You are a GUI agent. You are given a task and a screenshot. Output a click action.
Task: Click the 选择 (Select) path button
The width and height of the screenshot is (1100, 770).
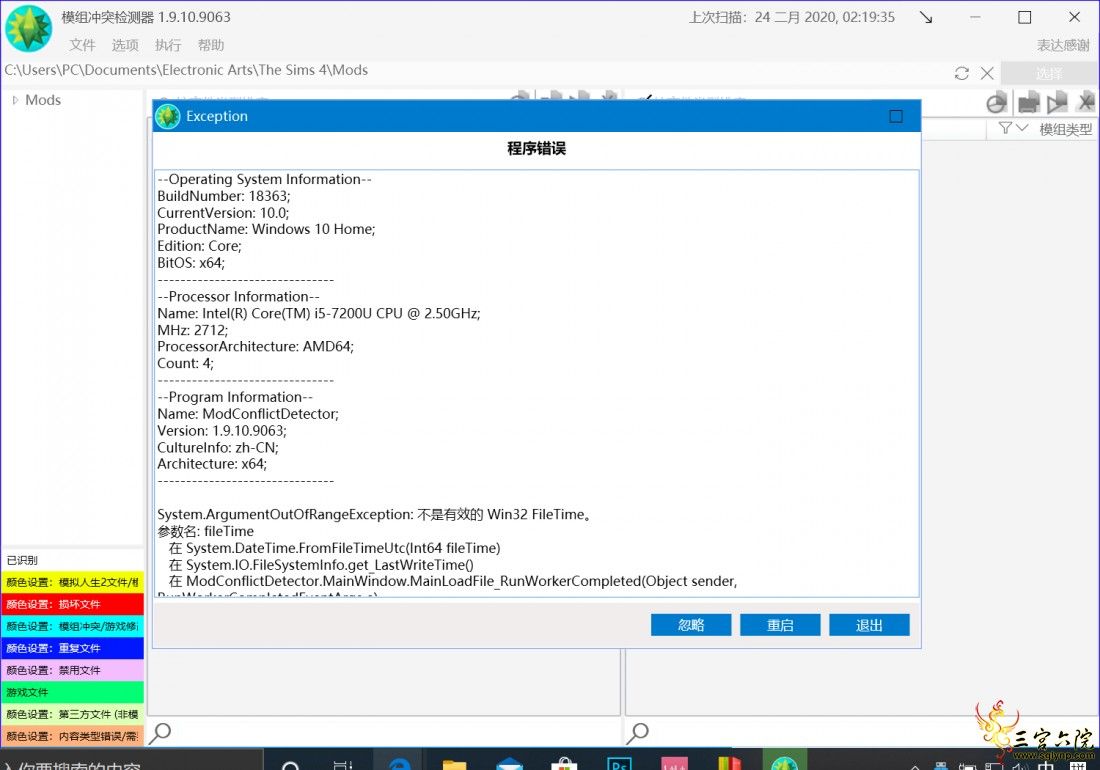pos(1049,74)
